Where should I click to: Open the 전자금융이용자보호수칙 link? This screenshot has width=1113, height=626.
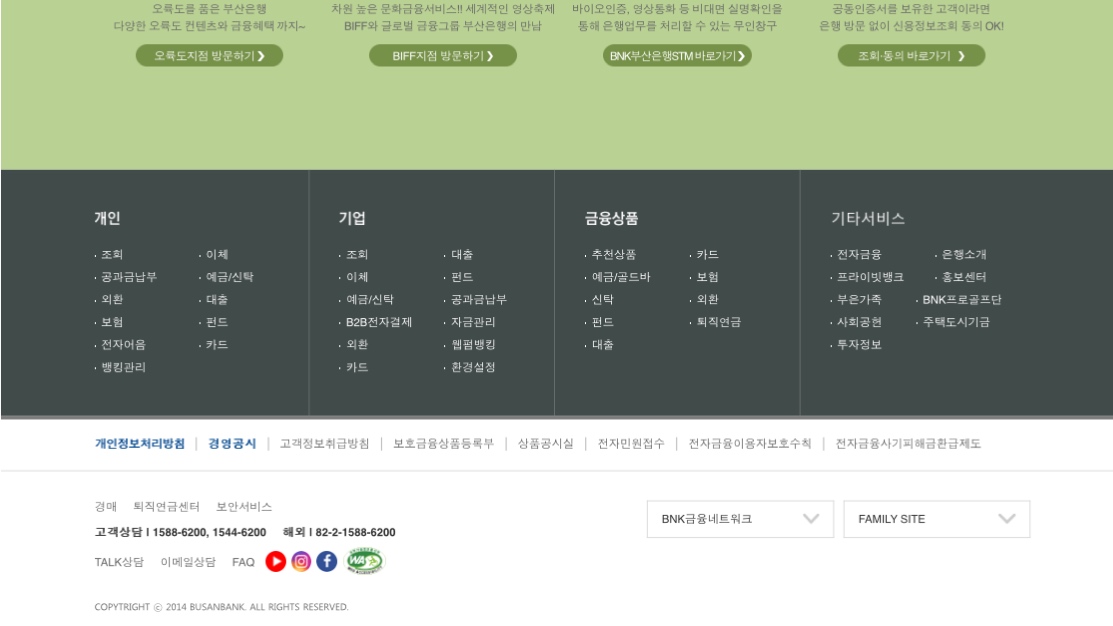click(x=750, y=444)
